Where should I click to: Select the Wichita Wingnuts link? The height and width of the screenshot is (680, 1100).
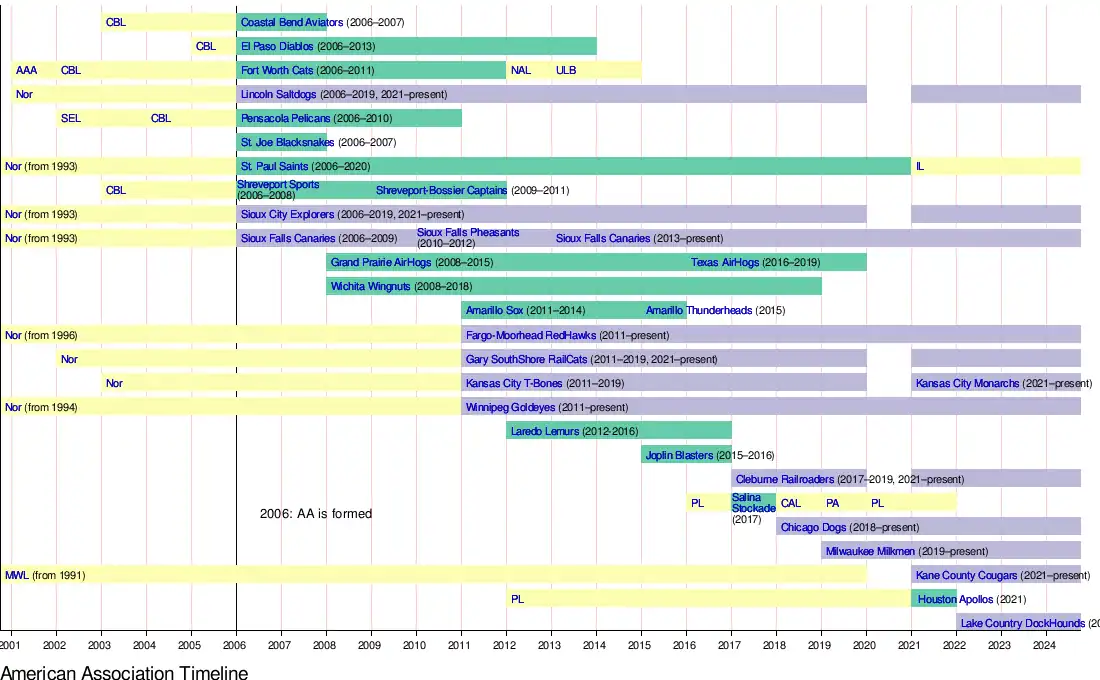370,286
